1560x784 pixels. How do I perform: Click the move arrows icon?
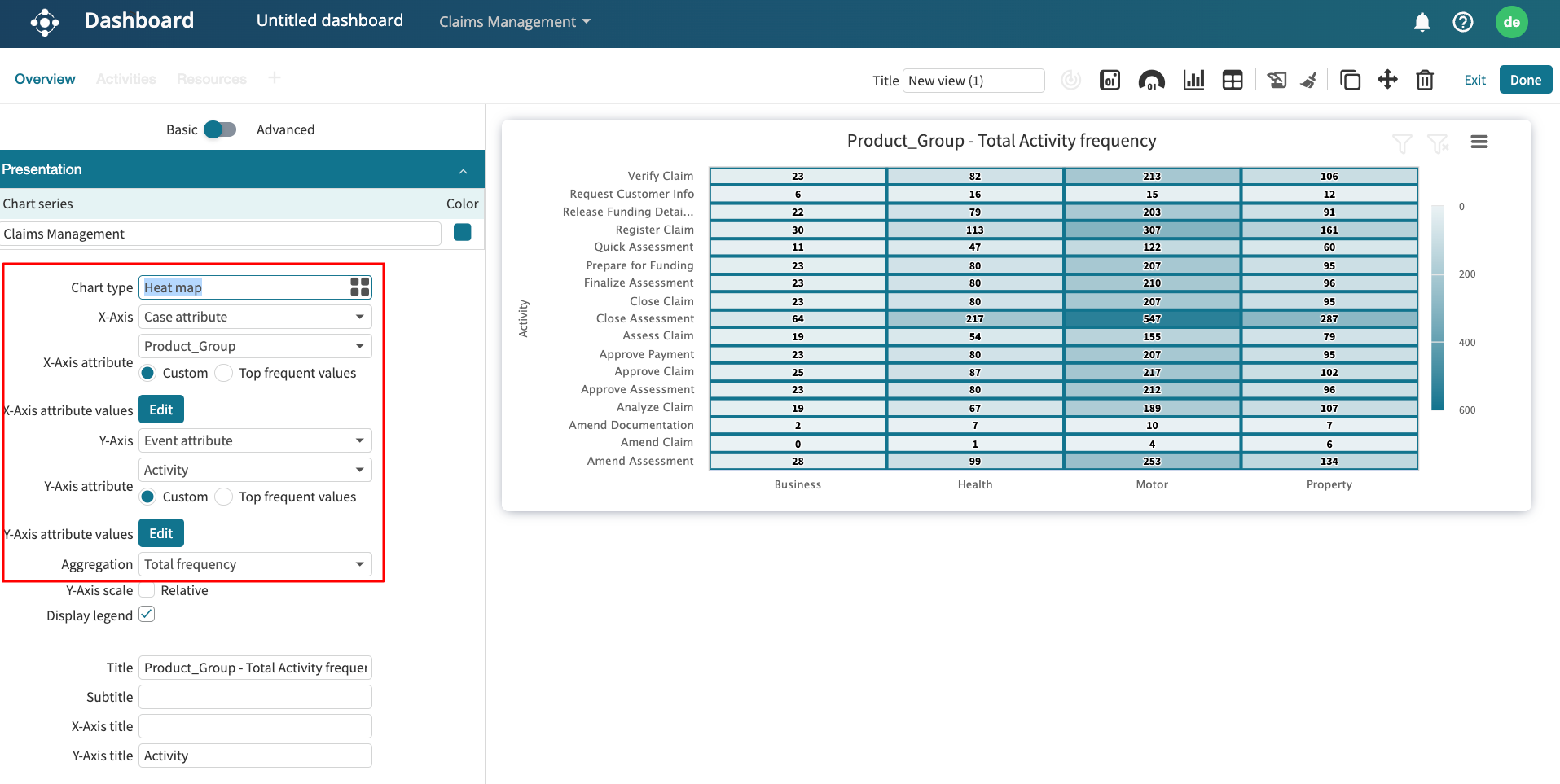click(1387, 80)
